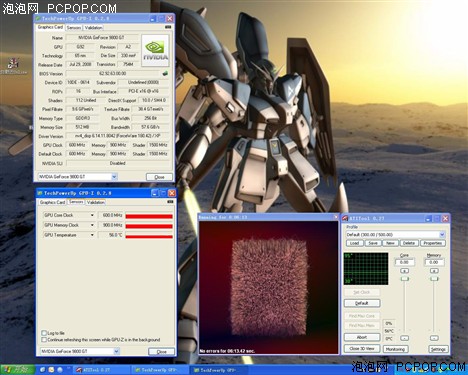
Task: Click the Save profile button in ATITool
Action: pyautogui.click(x=373, y=243)
